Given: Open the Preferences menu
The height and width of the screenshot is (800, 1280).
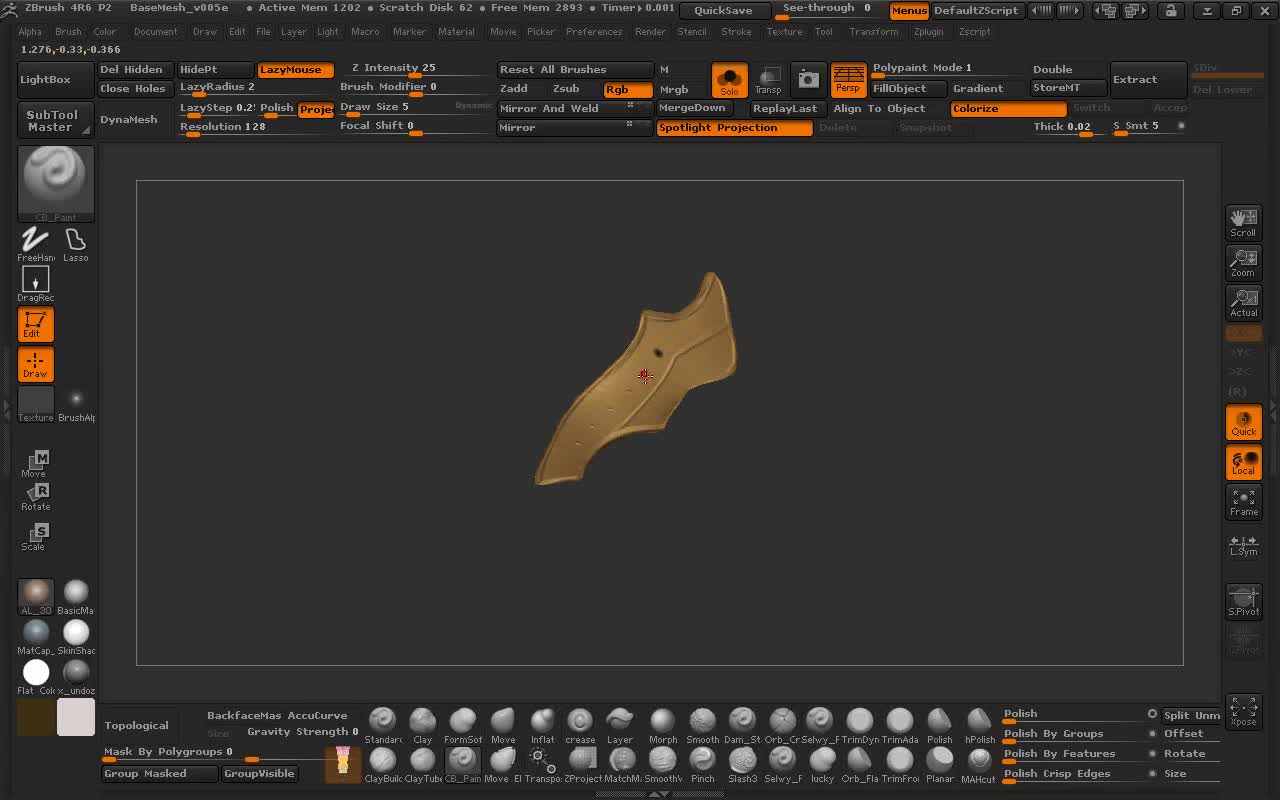Looking at the screenshot, I should point(594,32).
